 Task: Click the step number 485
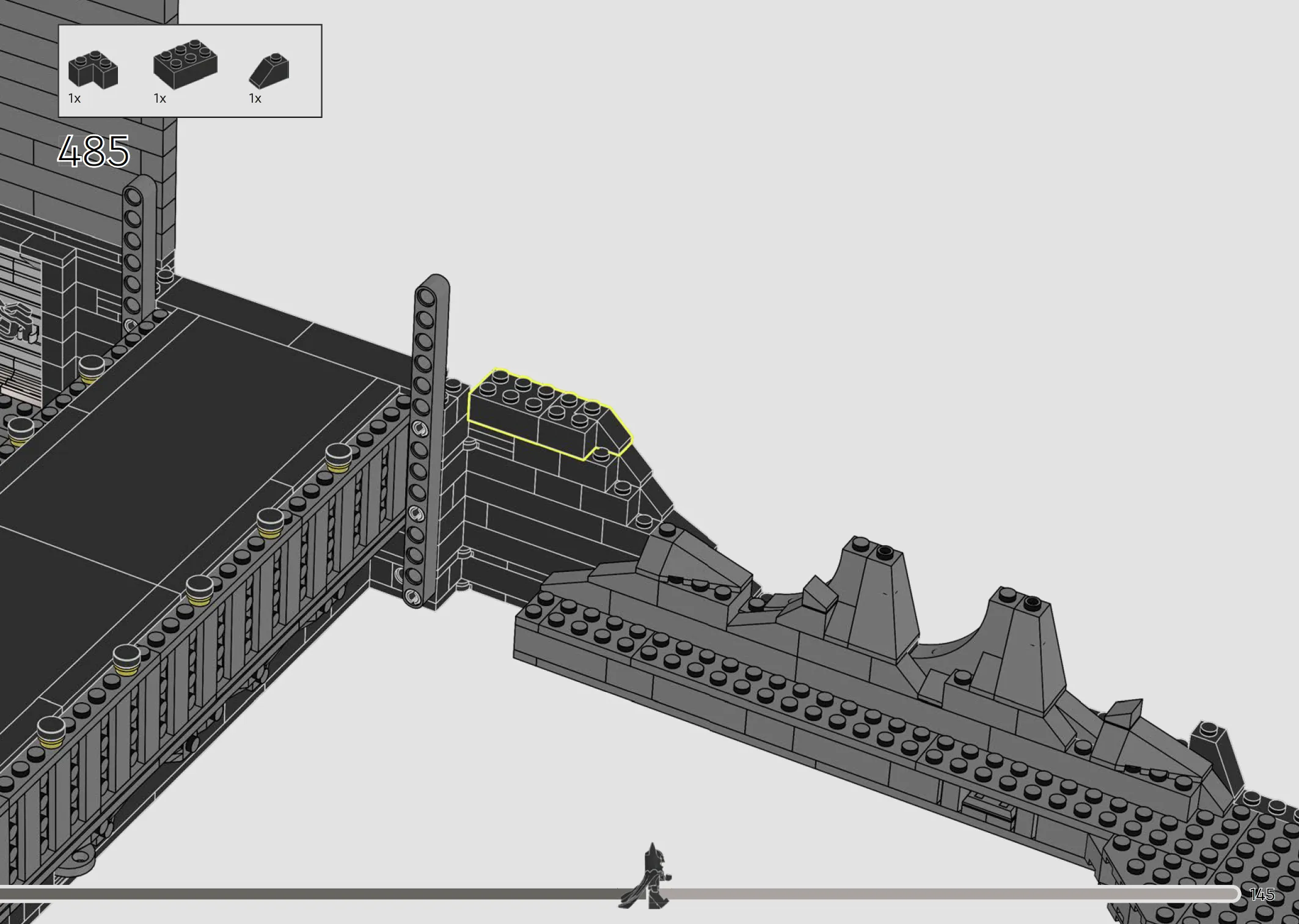pyautogui.click(x=93, y=151)
